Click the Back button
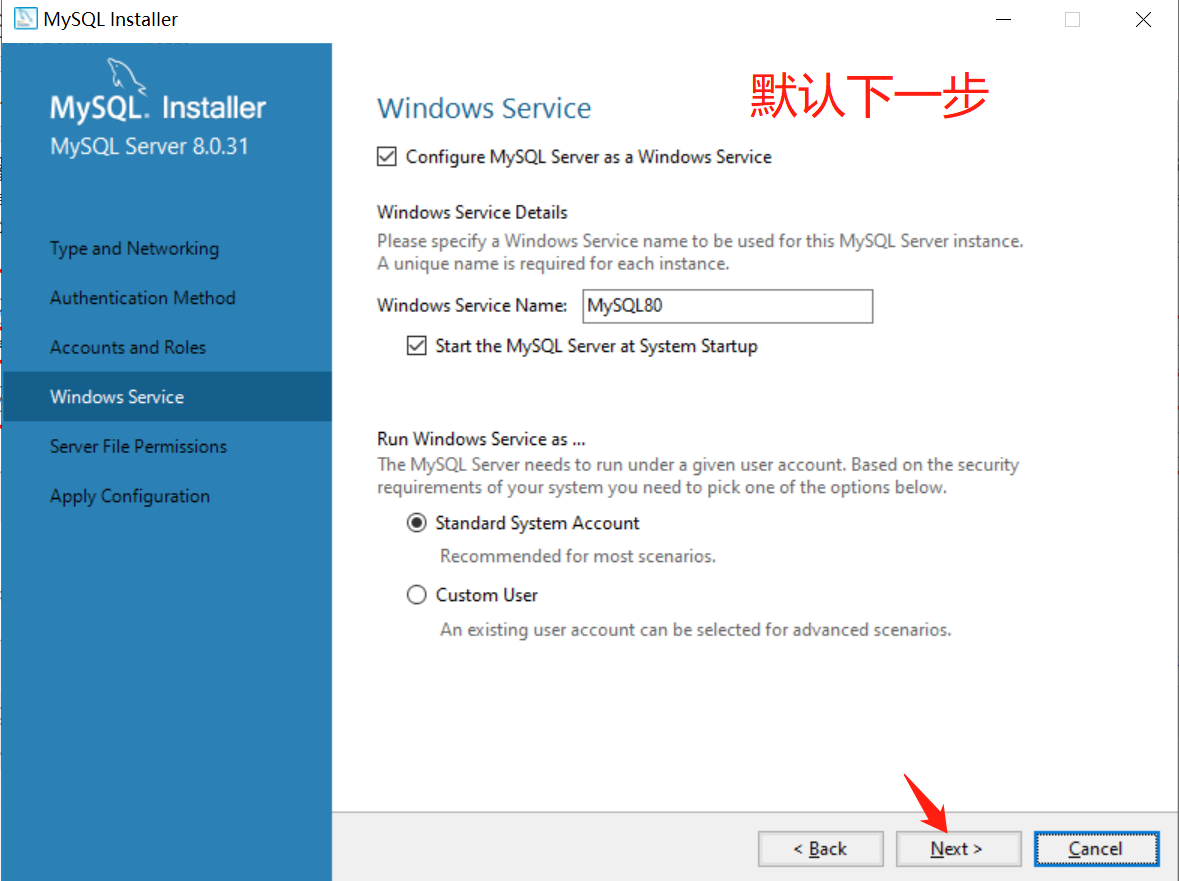This screenshot has width=1179, height=881. click(820, 849)
